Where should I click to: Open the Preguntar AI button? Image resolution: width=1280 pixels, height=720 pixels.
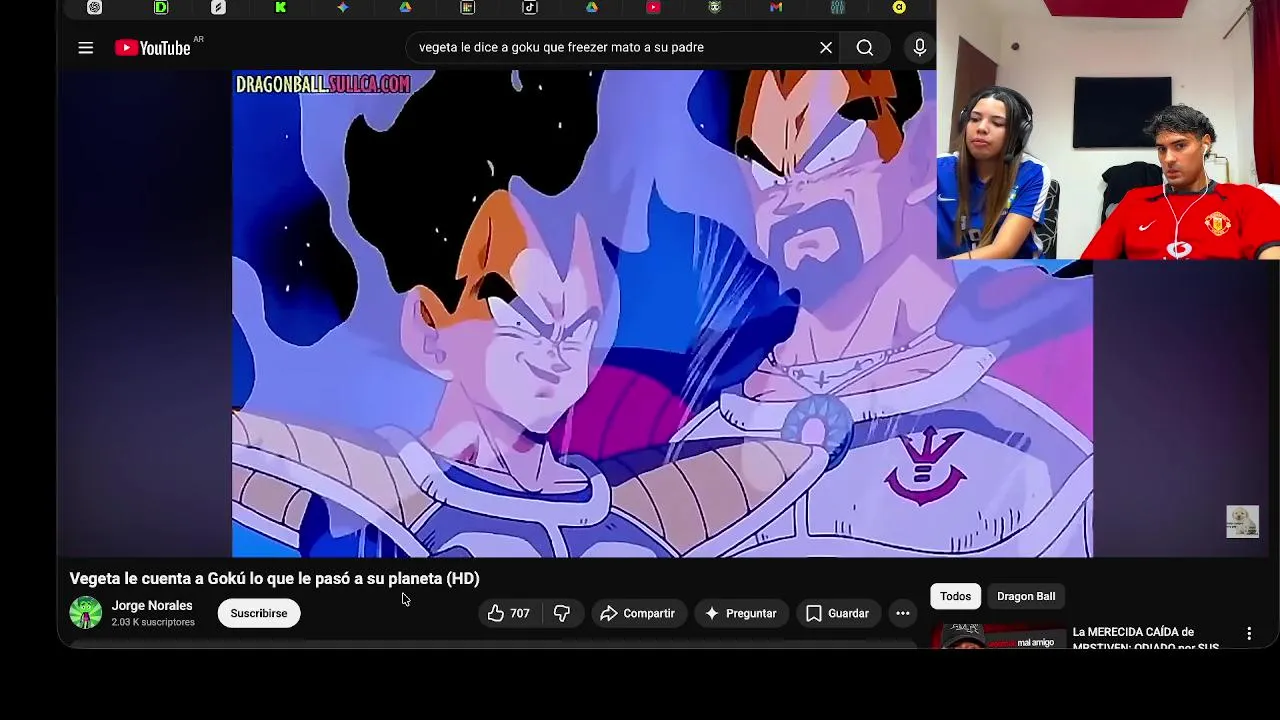(x=741, y=613)
